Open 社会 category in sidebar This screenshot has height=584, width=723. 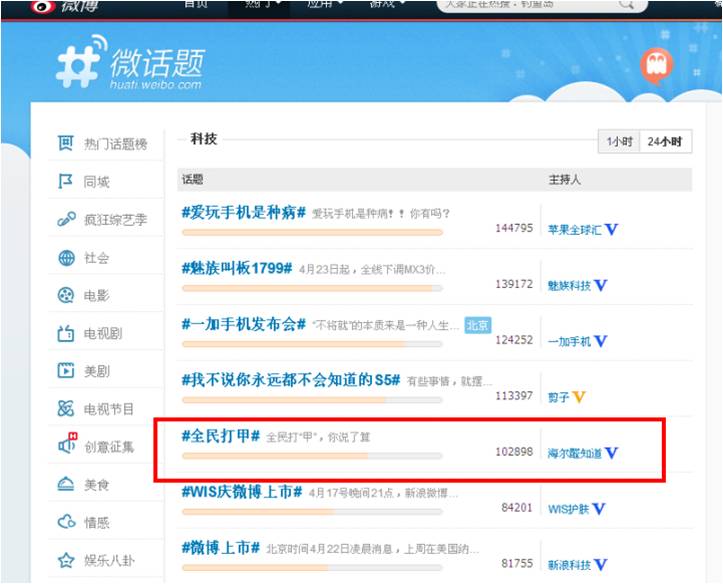(96, 258)
